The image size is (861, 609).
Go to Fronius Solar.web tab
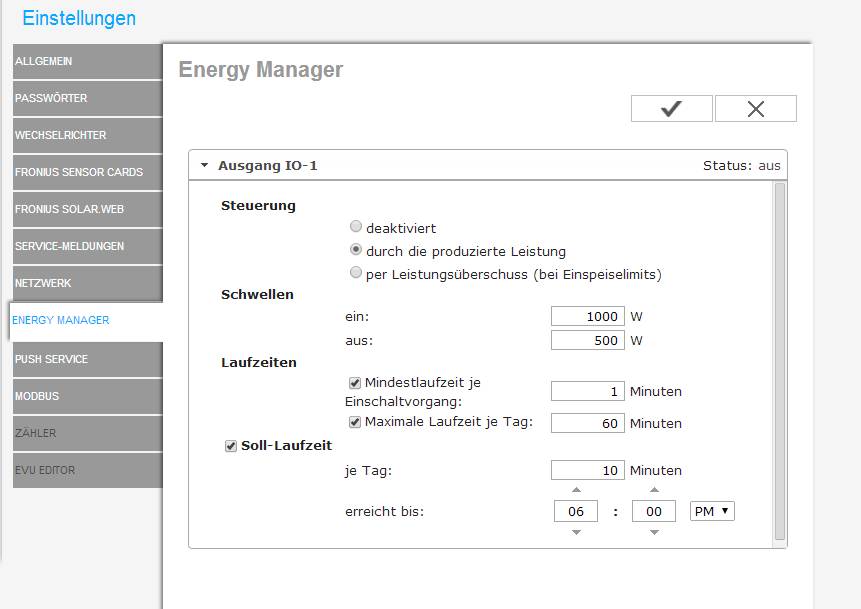88,209
